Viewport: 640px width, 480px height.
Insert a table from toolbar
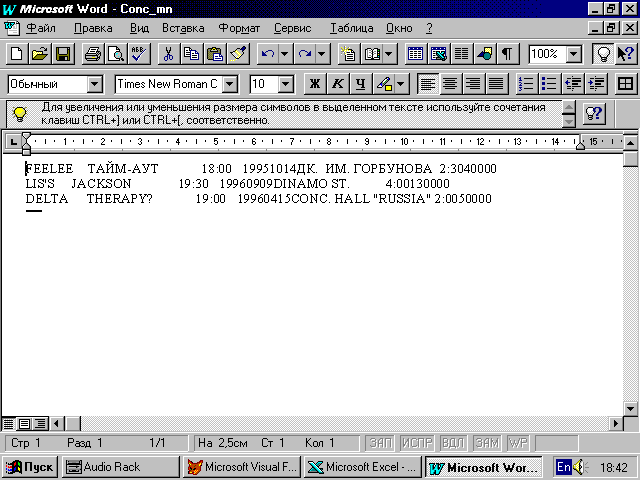(x=416, y=54)
